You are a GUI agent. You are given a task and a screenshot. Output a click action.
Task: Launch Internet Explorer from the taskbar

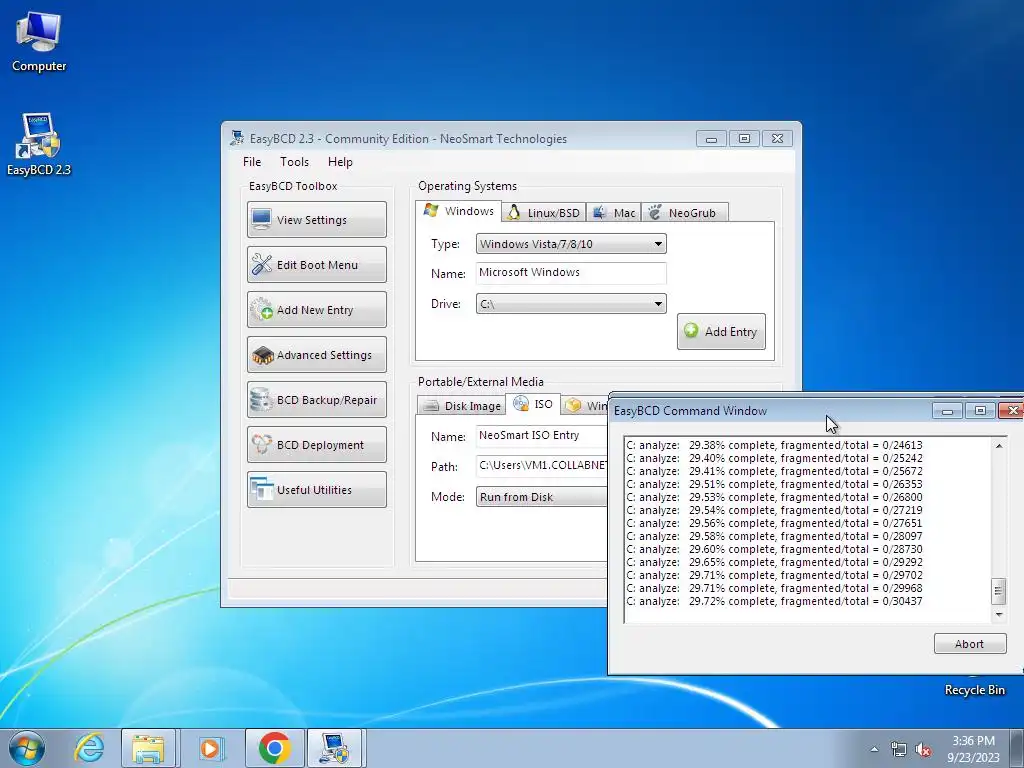click(89, 748)
